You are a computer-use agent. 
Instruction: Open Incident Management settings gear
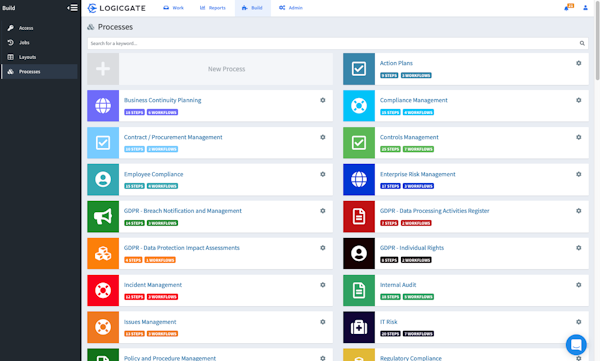(323, 285)
